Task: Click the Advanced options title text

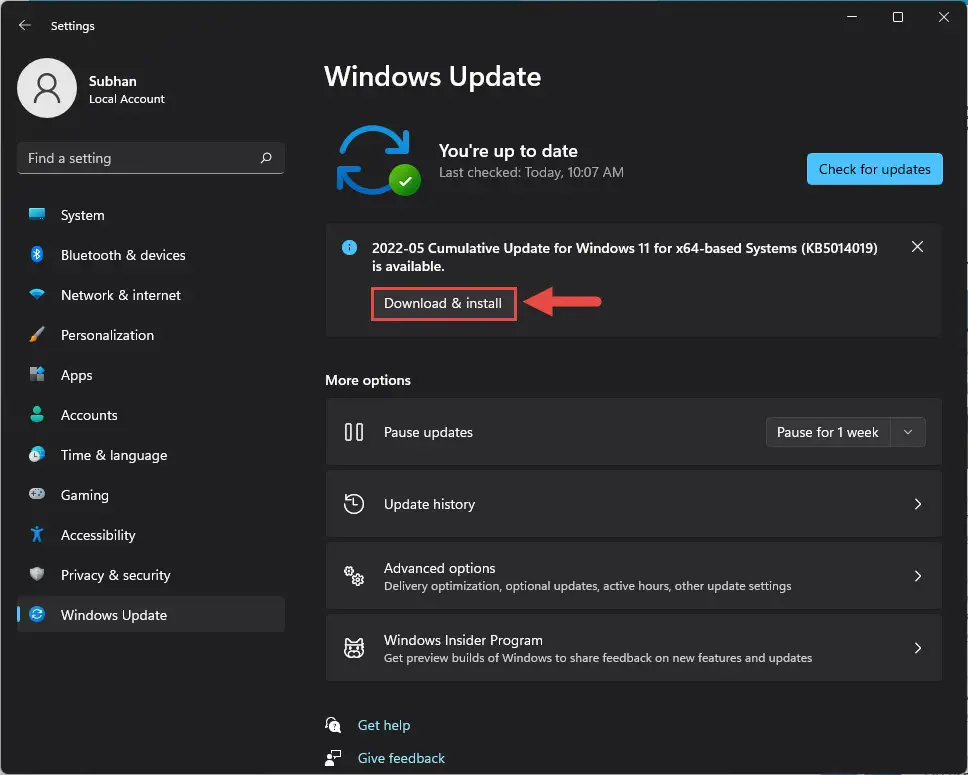Action: click(440, 568)
